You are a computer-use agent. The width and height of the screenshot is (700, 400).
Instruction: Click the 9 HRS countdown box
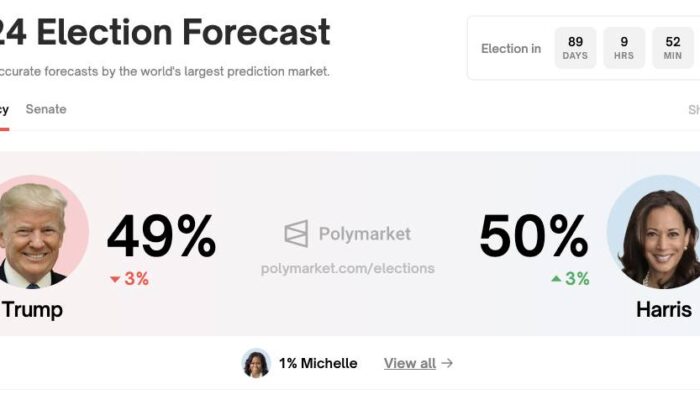tap(624, 48)
